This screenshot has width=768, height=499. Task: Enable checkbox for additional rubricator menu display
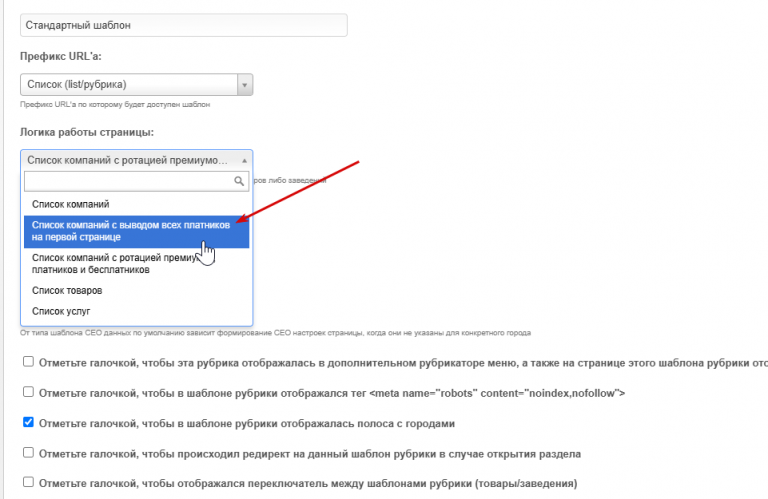pos(28,362)
